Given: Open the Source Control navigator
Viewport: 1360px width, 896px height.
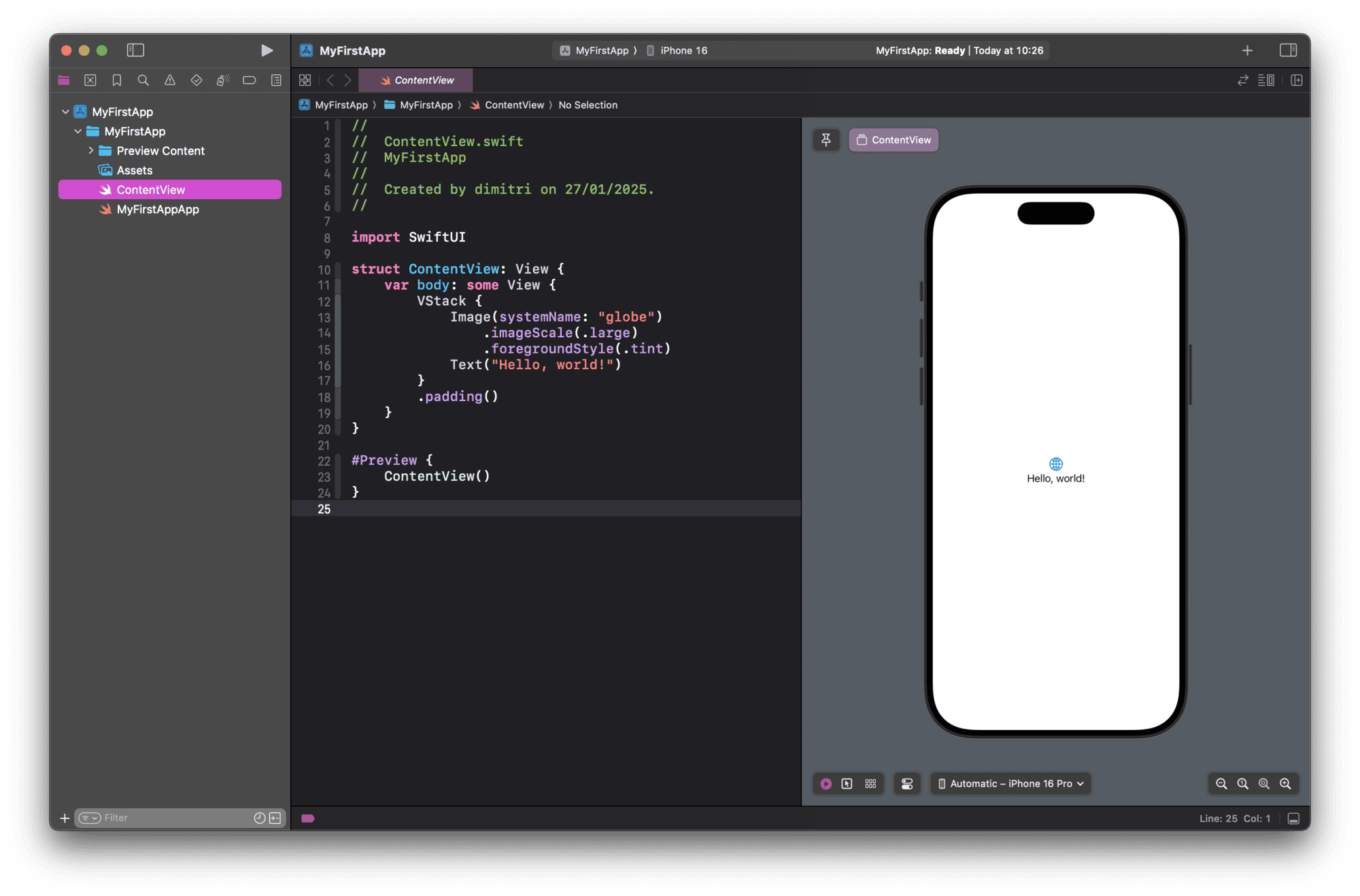Looking at the screenshot, I should 90,80.
